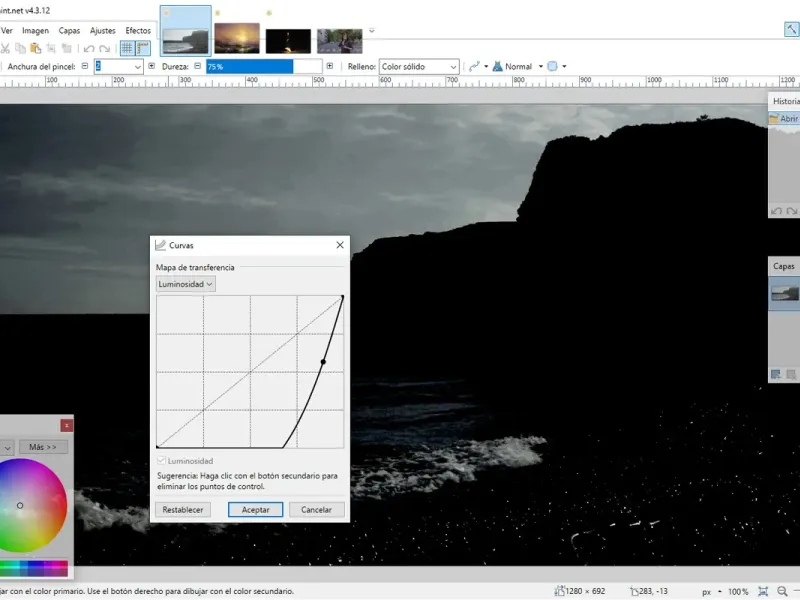Increase hardness with plus button
The width and height of the screenshot is (800, 600).
point(330,66)
